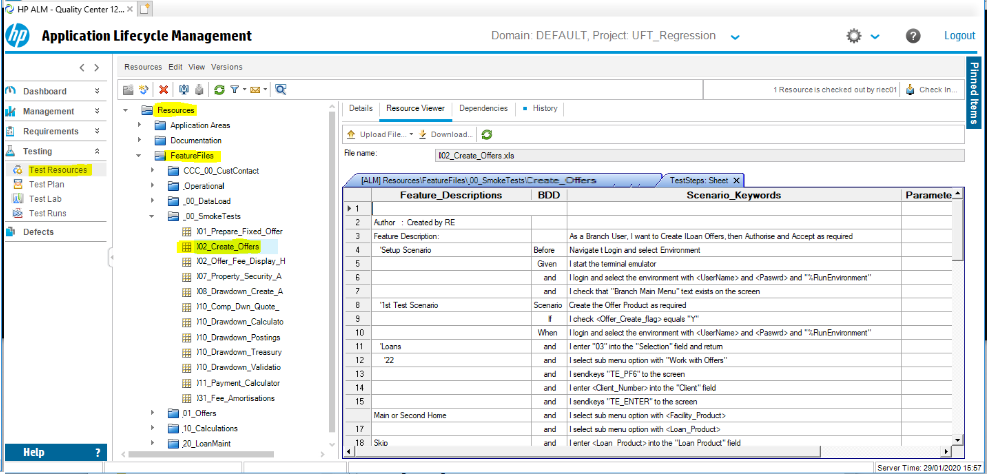
Task: Open the Versions menu
Action: point(227,67)
